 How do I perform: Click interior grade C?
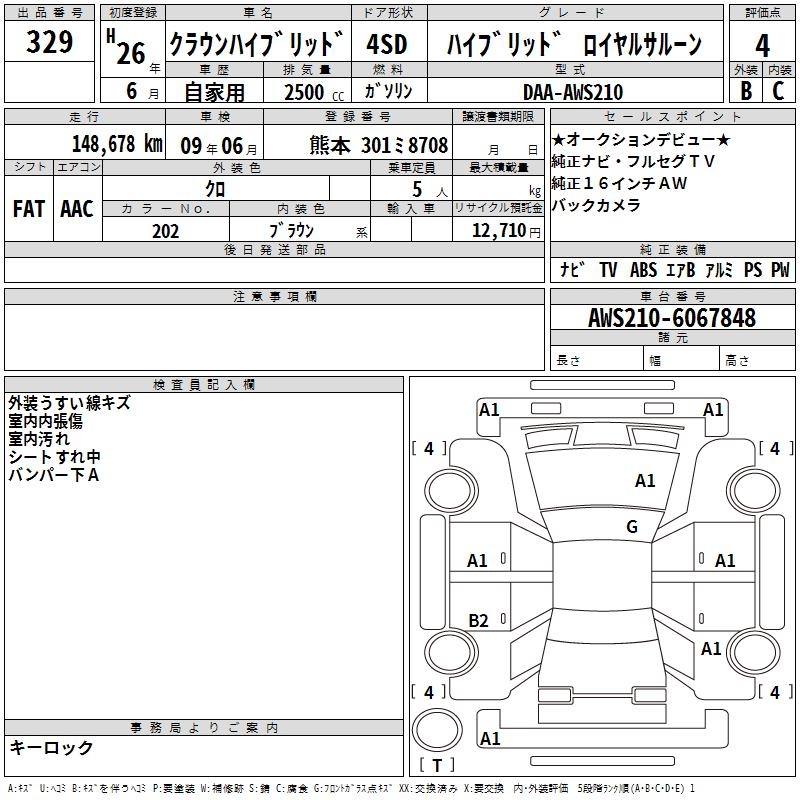(x=778, y=91)
